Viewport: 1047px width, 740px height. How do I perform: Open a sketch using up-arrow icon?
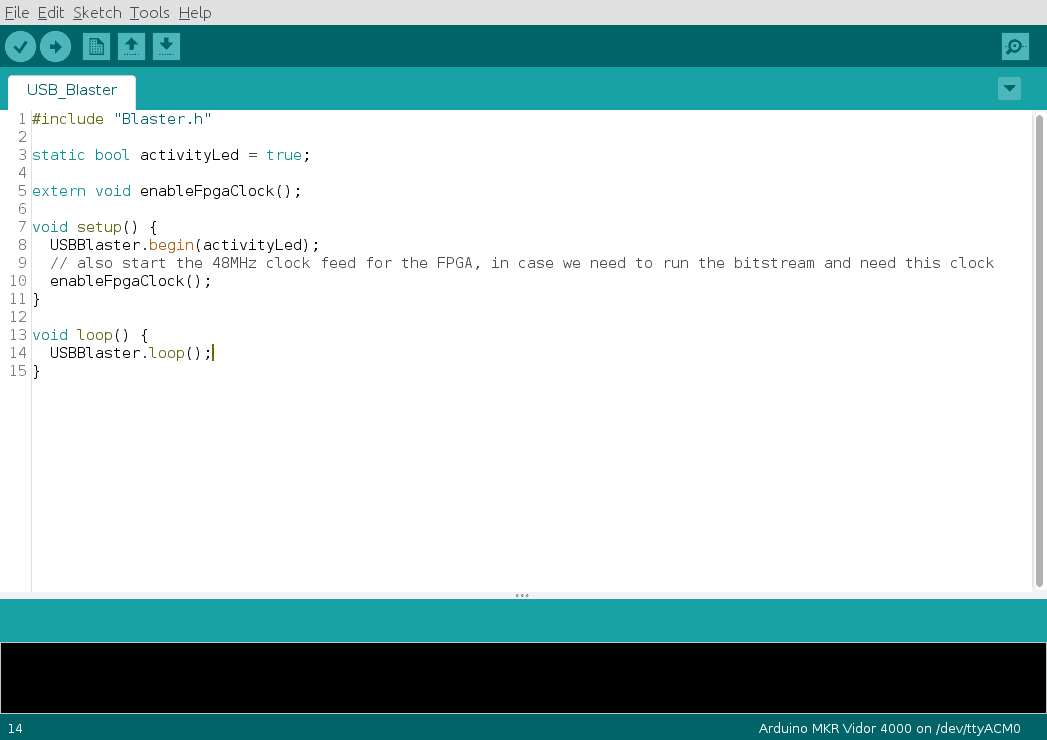click(131, 46)
